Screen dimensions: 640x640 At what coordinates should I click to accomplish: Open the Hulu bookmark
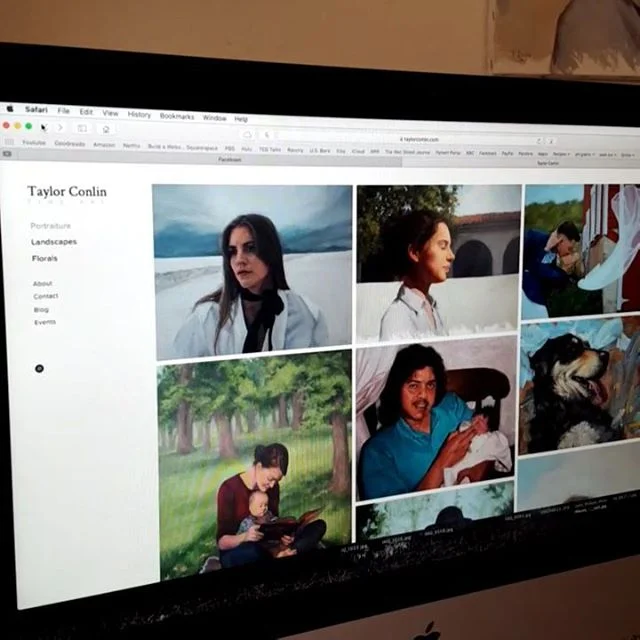point(247,149)
